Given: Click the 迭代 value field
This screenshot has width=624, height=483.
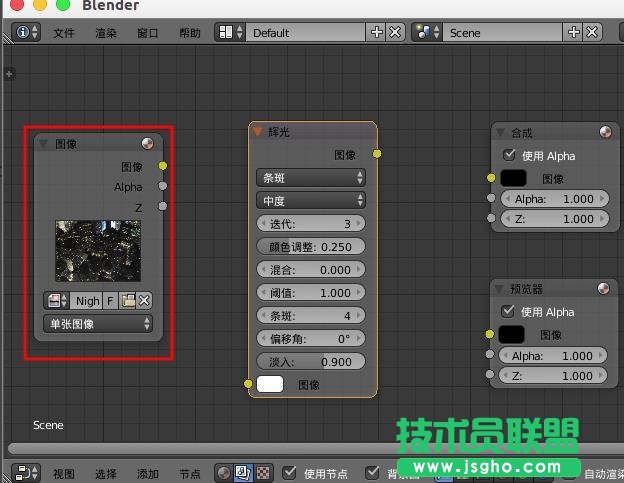Looking at the screenshot, I should [x=311, y=224].
